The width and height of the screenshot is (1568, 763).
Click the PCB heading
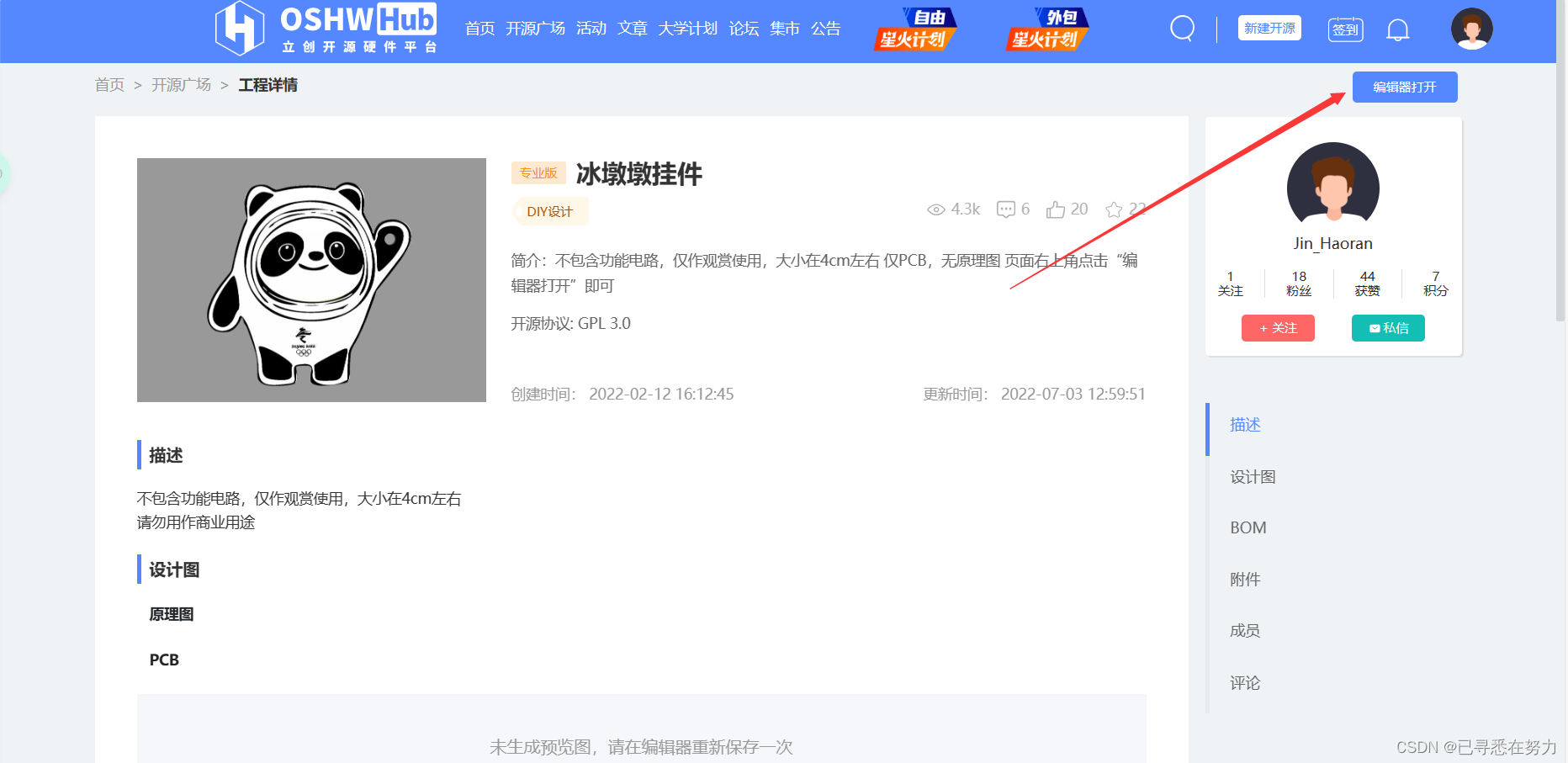[164, 660]
